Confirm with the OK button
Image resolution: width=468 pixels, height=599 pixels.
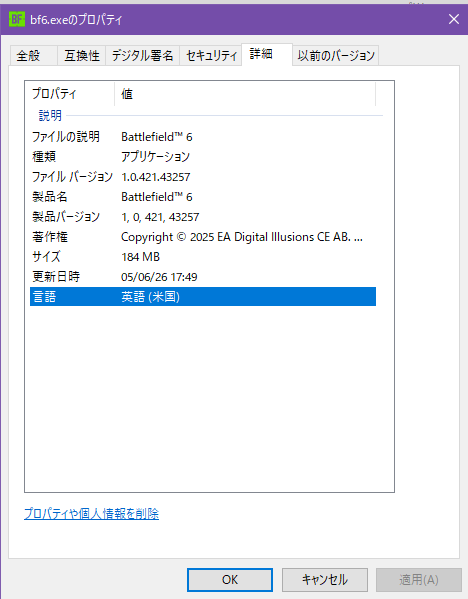click(230, 580)
